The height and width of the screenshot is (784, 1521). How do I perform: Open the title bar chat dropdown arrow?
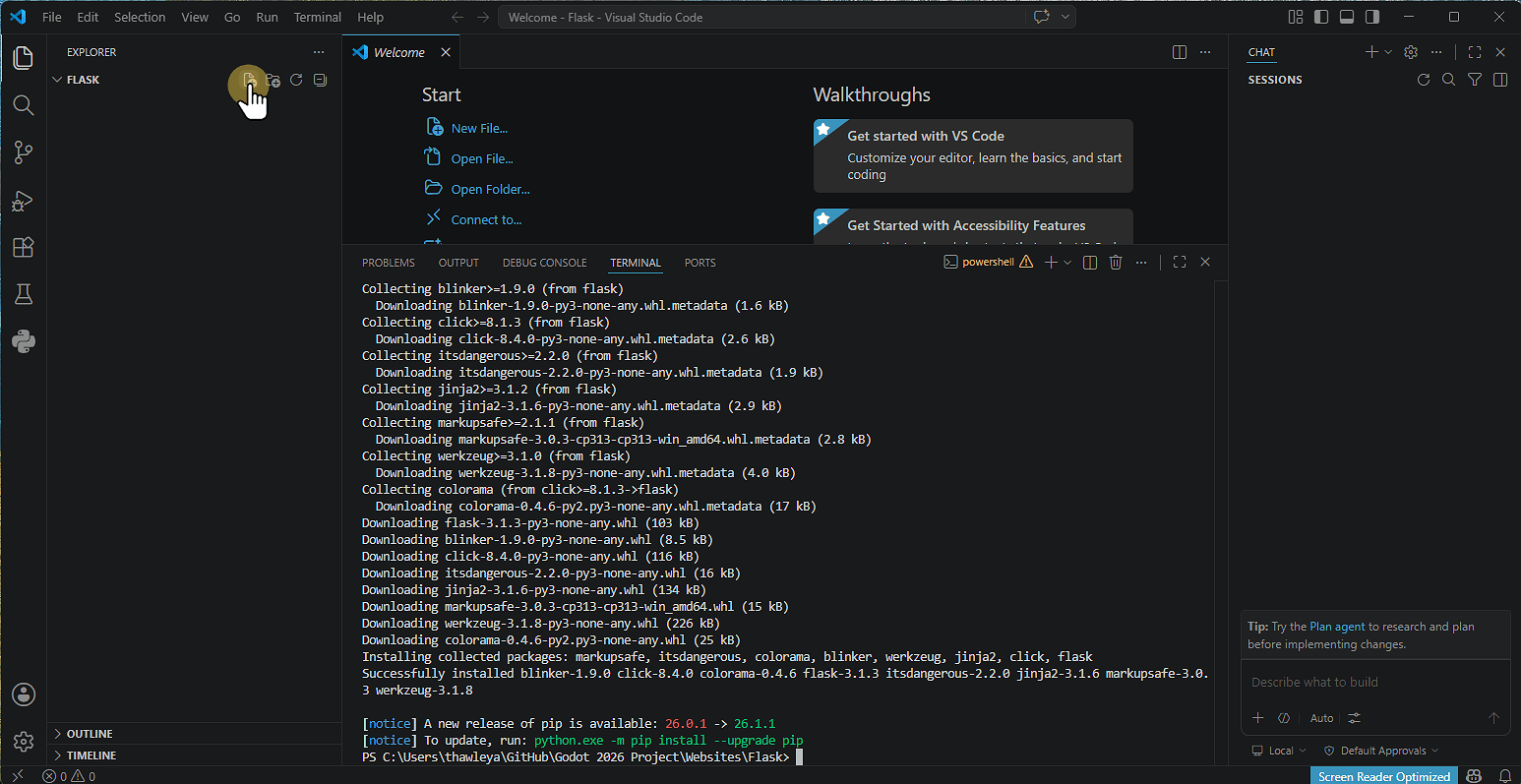click(1065, 17)
